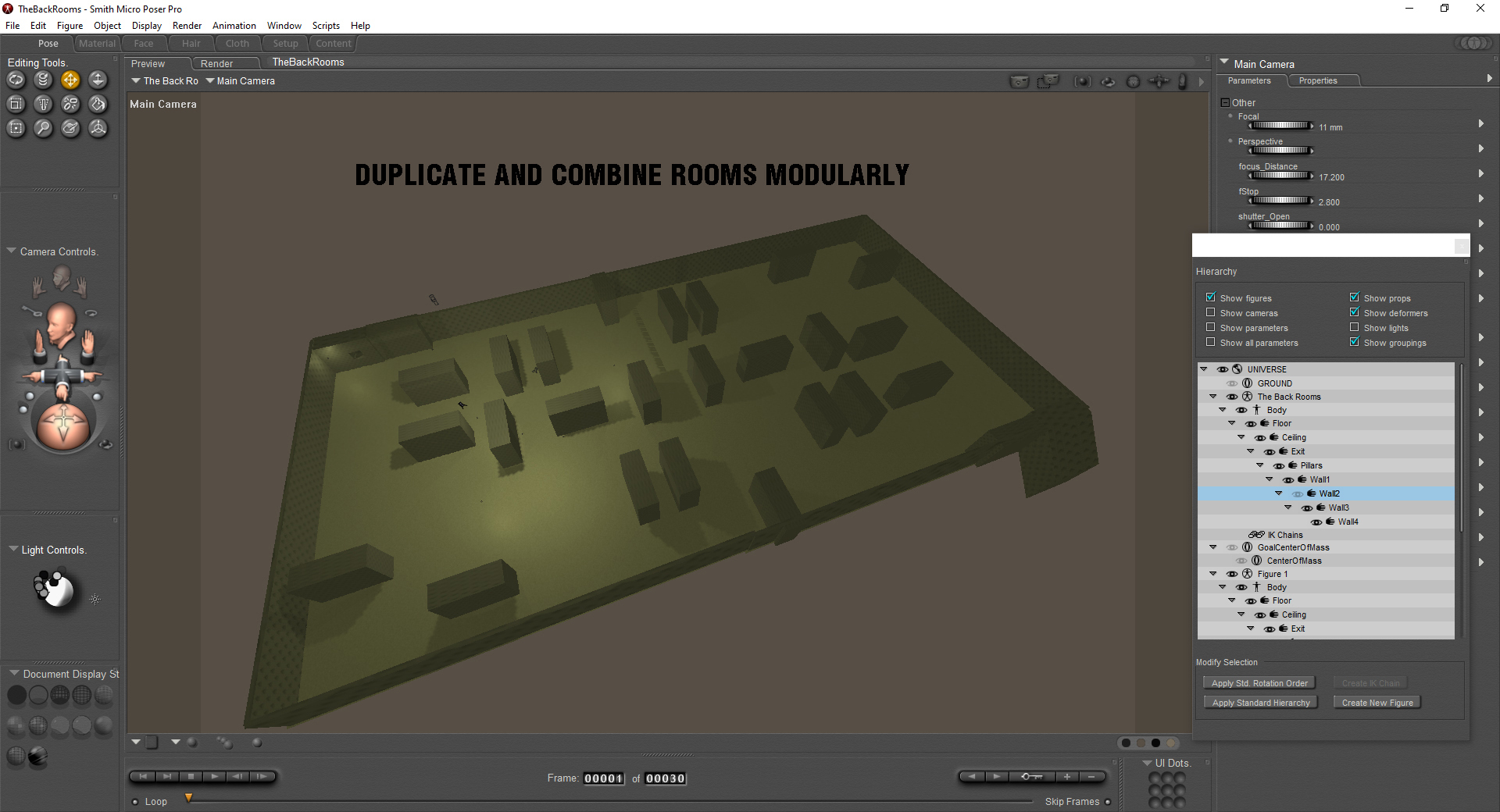1500x812 pixels.
Task: Select the Translate/Pull editing tool
Action: (x=70, y=80)
